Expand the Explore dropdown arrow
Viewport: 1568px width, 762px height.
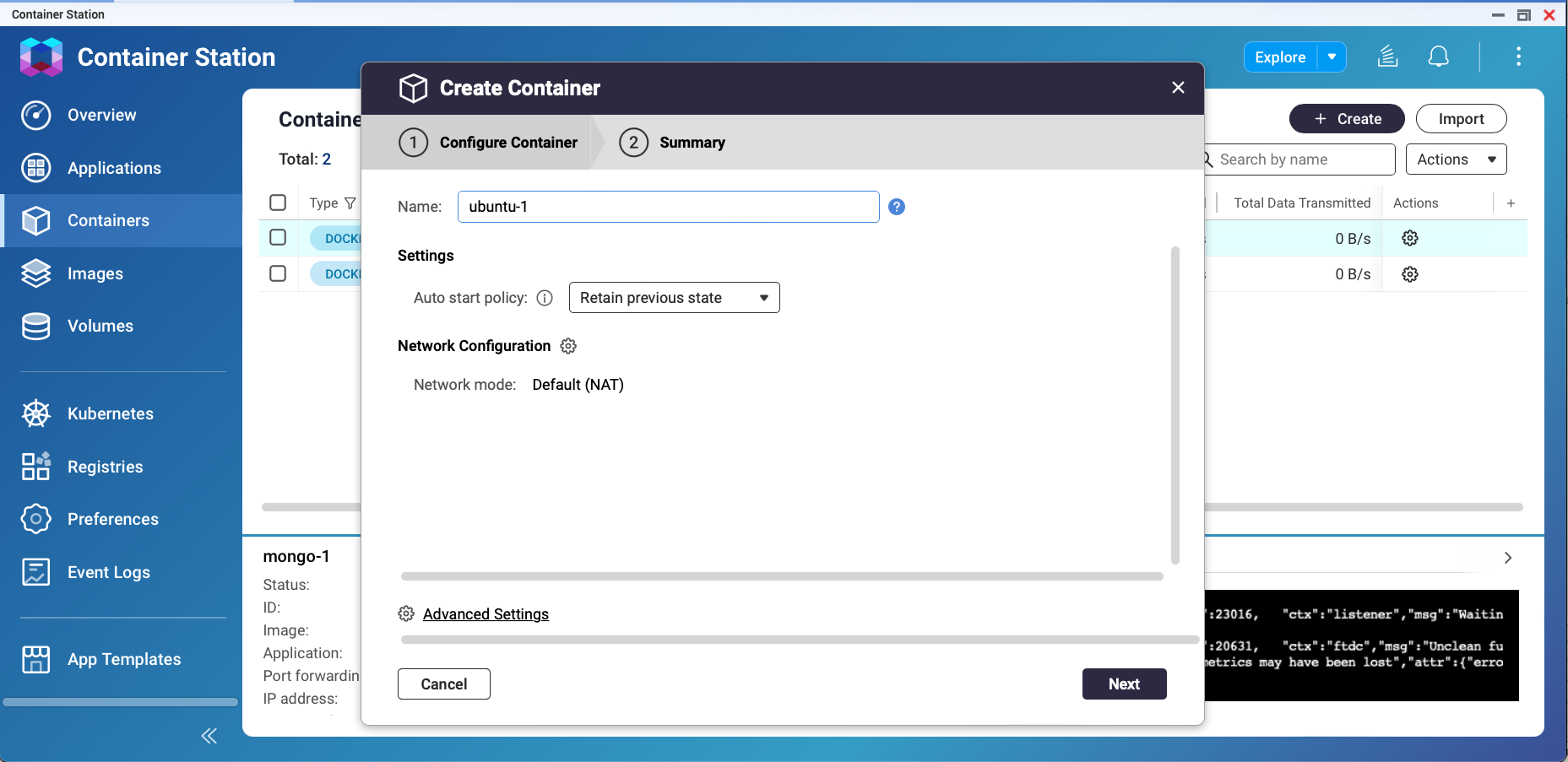pyautogui.click(x=1332, y=57)
